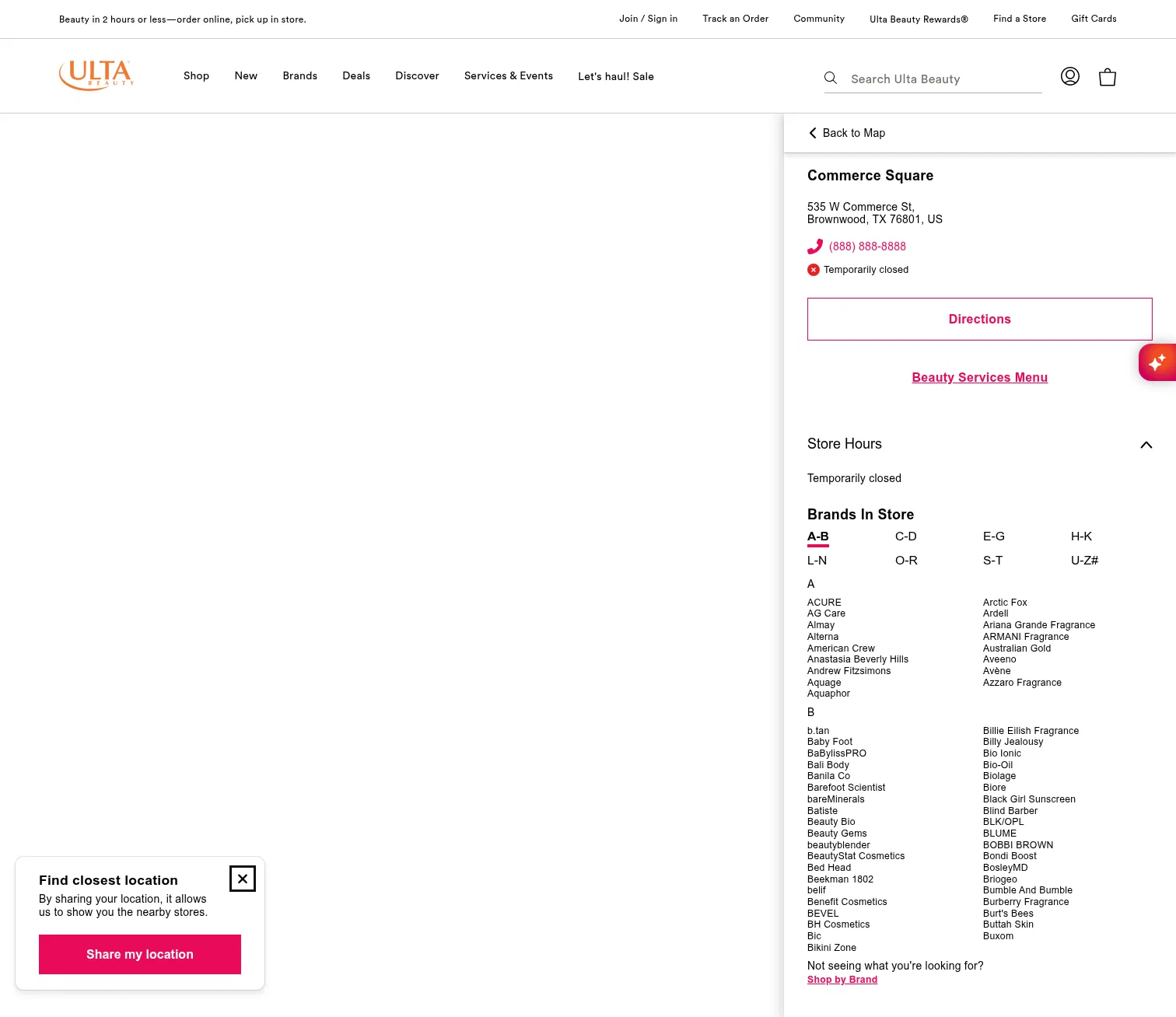Visit the Community link
1176x1017 pixels.
[819, 19]
